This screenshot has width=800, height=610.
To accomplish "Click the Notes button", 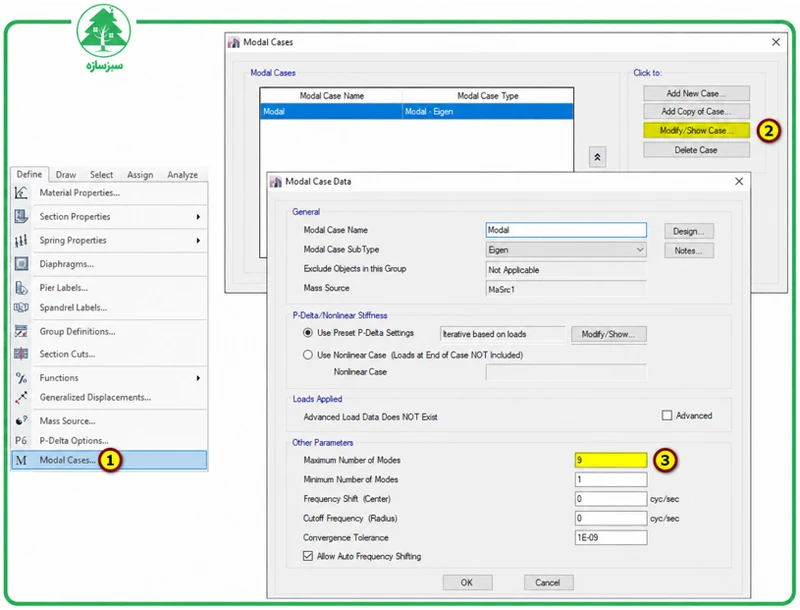I will tap(688, 250).
